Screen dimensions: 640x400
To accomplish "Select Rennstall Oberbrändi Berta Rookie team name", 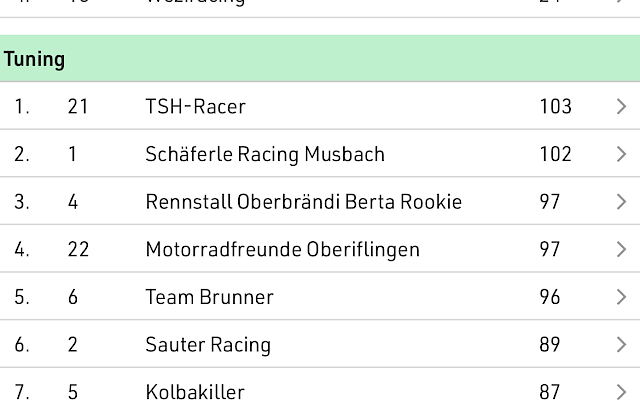I will (304, 202).
